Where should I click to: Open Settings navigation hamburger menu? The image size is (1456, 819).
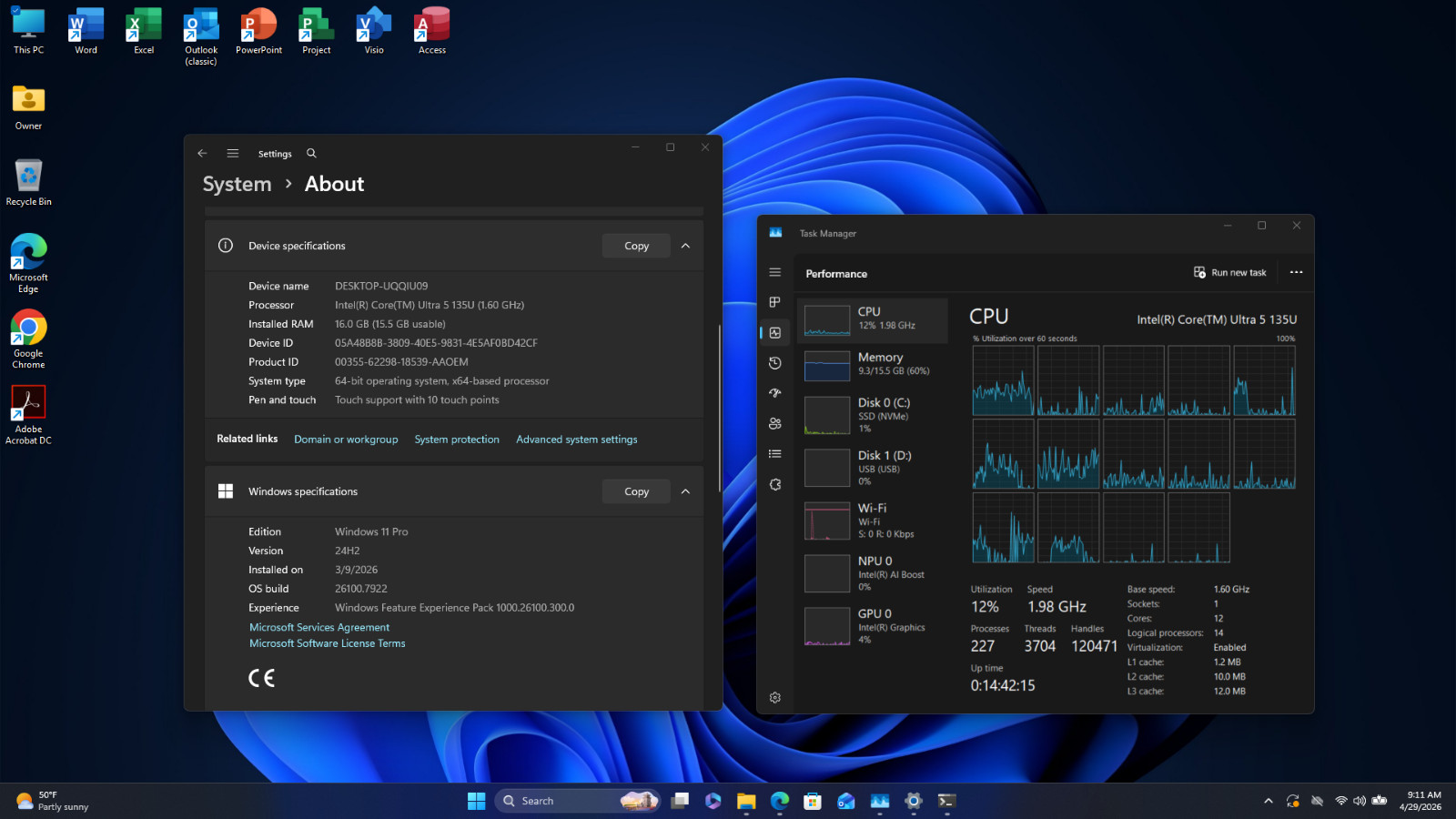(x=233, y=153)
